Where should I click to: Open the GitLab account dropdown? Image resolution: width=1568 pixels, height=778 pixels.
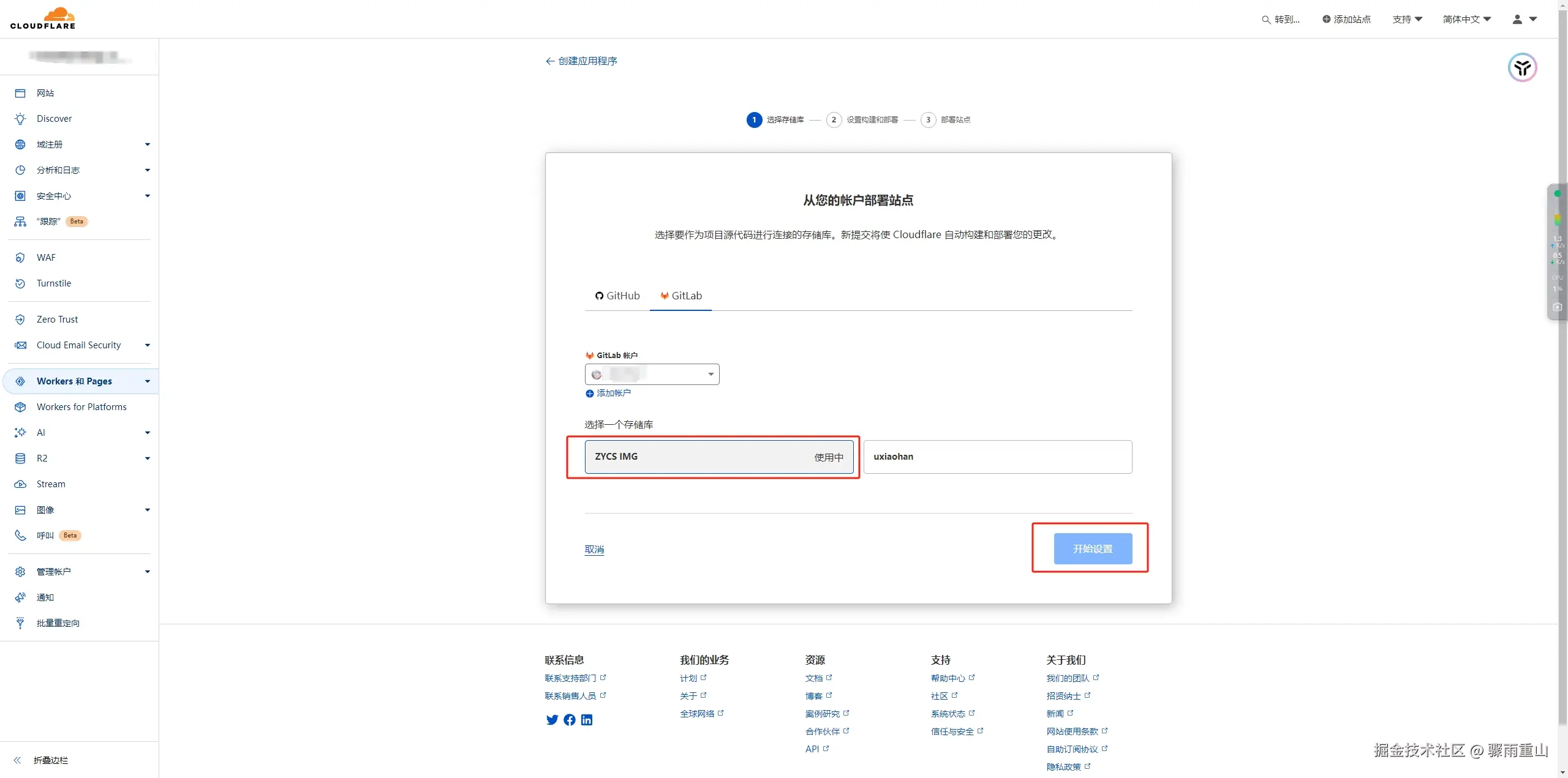(x=652, y=374)
